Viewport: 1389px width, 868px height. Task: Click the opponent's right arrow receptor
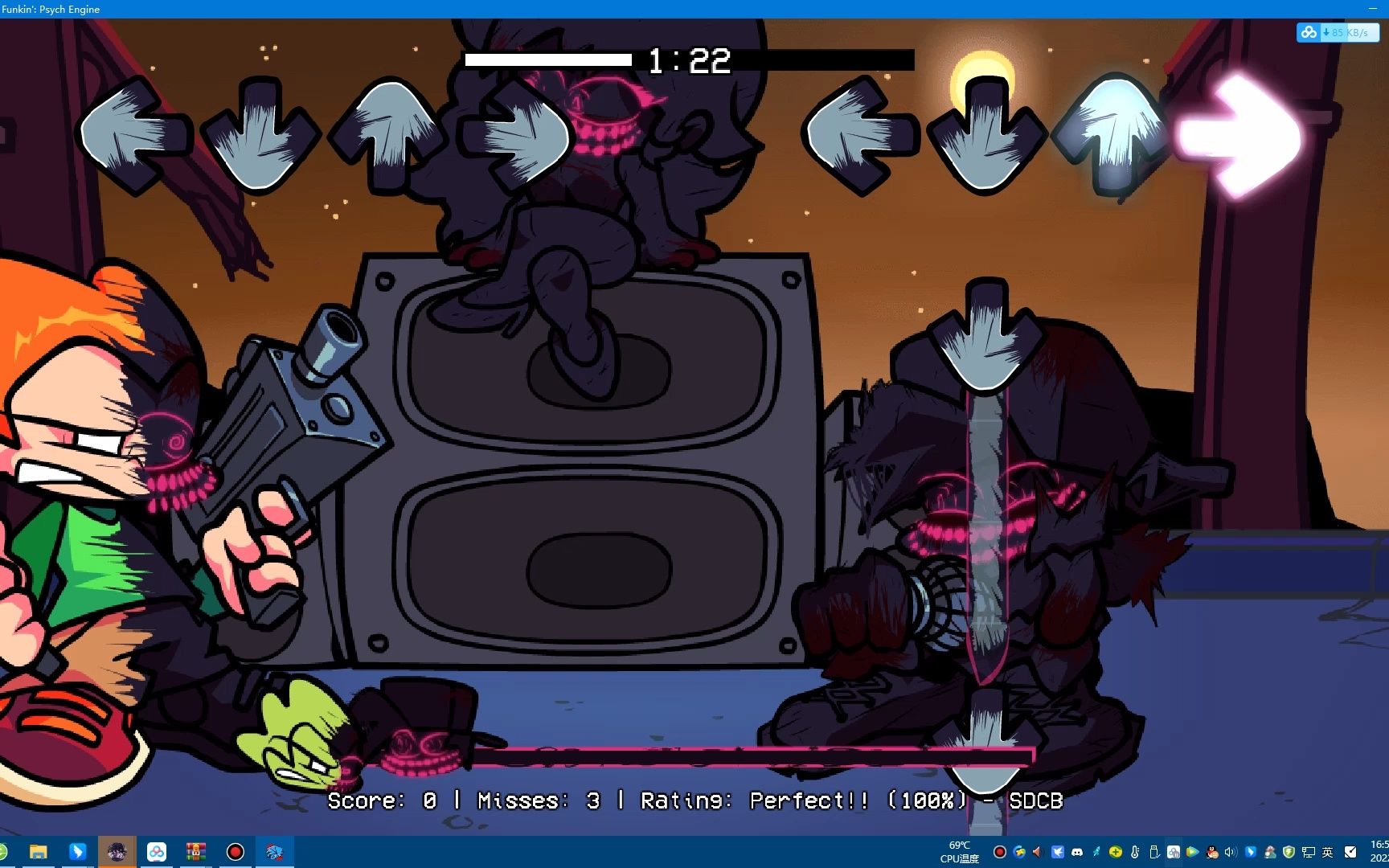[514, 136]
